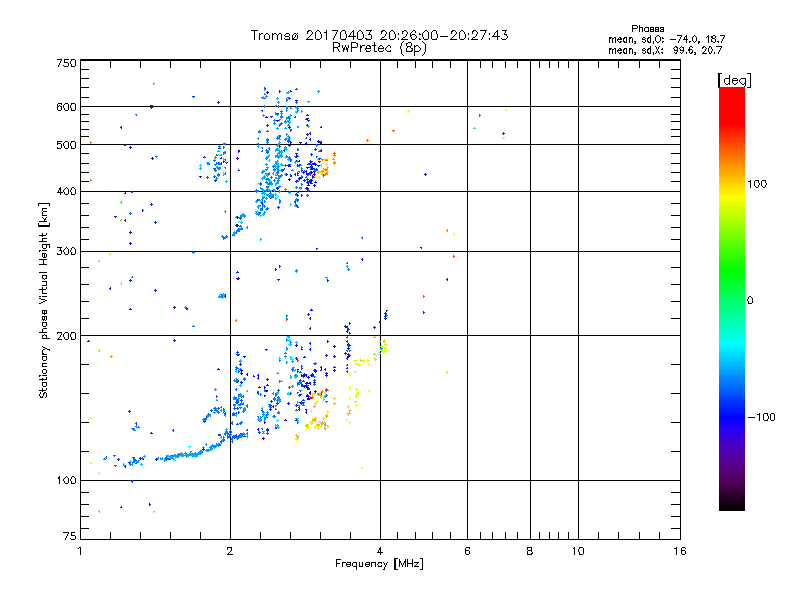800x600 pixels.
Task: Click the x-axis tick label '4'
Action: [380, 551]
